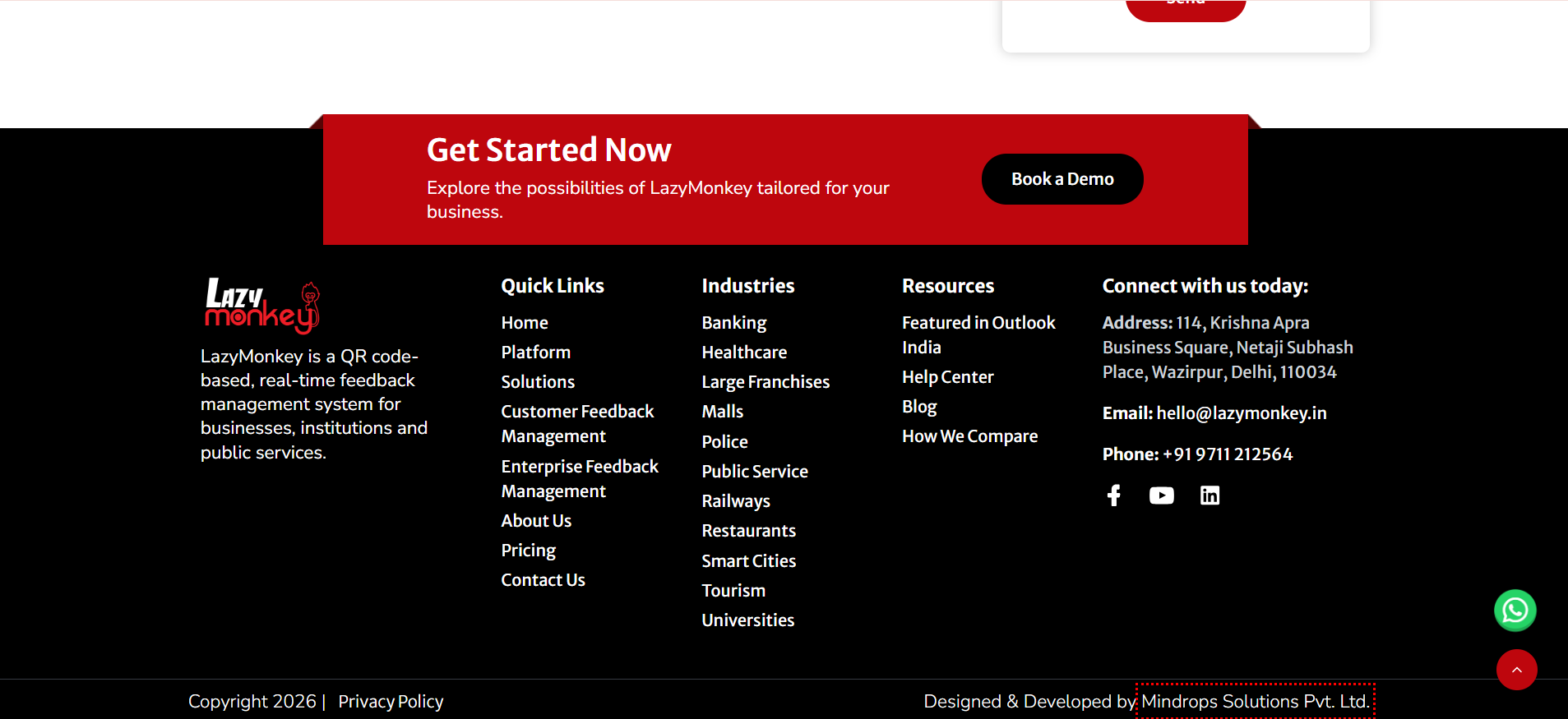
Task: Open the Contact Us link
Action: point(543,580)
